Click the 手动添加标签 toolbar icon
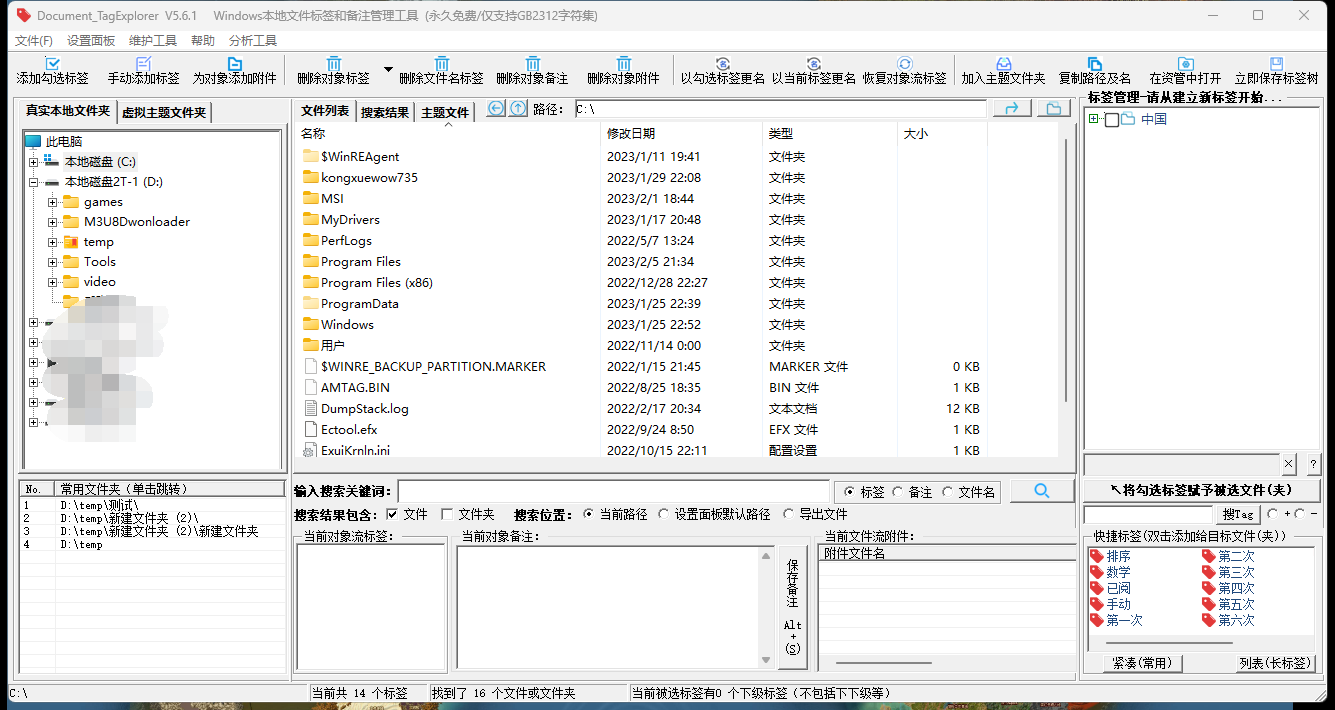The image size is (1335, 710). click(x=143, y=64)
